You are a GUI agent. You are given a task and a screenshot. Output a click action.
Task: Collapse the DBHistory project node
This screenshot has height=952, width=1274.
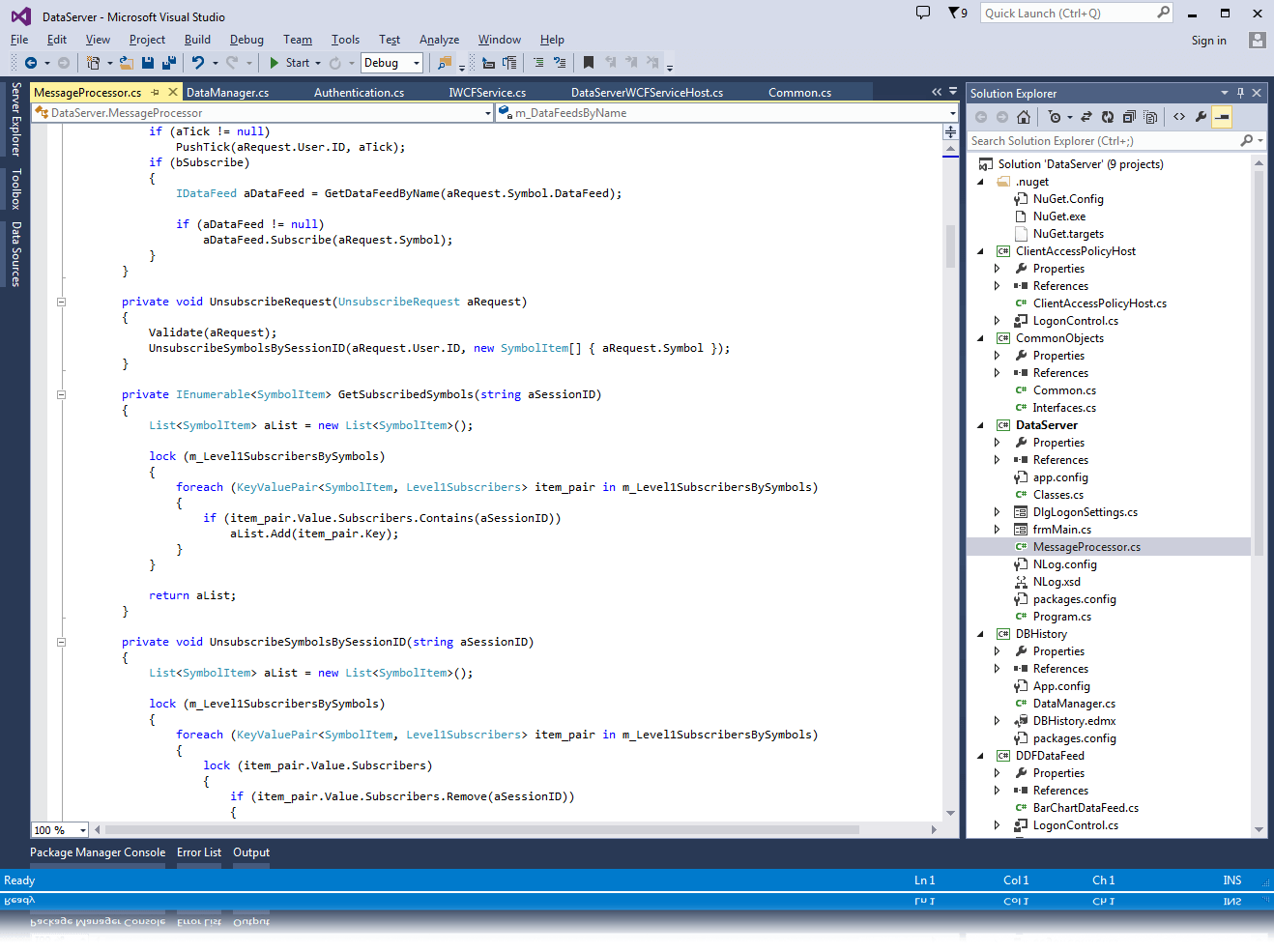[x=980, y=634]
